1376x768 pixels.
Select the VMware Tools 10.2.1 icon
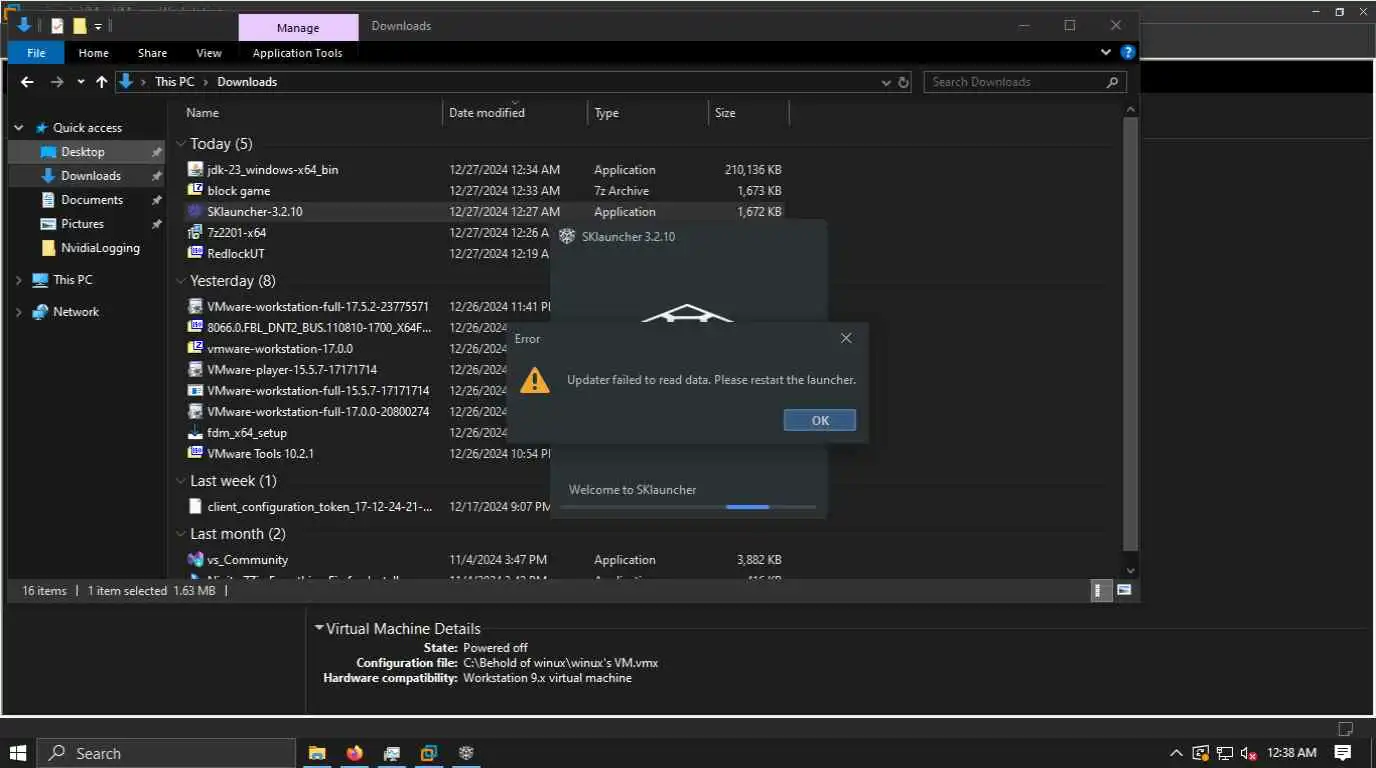tap(196, 454)
